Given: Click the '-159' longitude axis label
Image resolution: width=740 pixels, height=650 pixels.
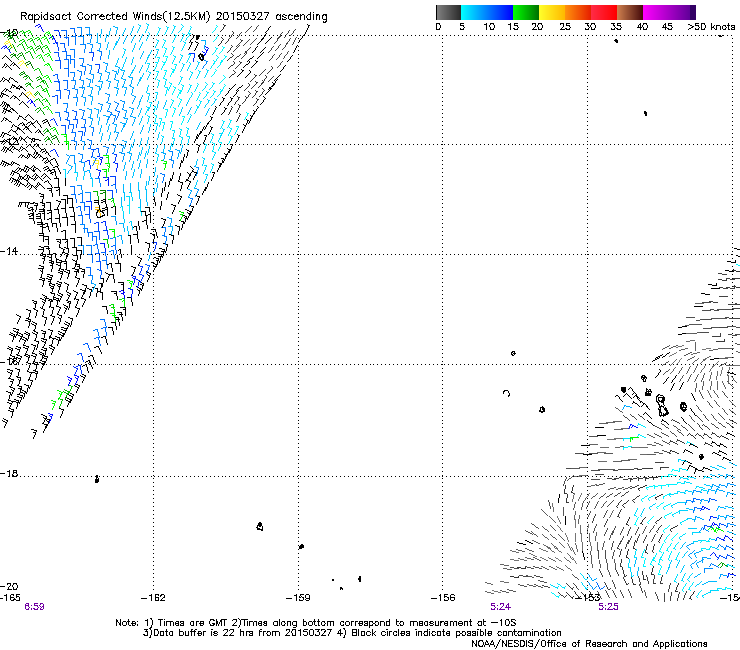Looking at the screenshot, I should [298, 598].
